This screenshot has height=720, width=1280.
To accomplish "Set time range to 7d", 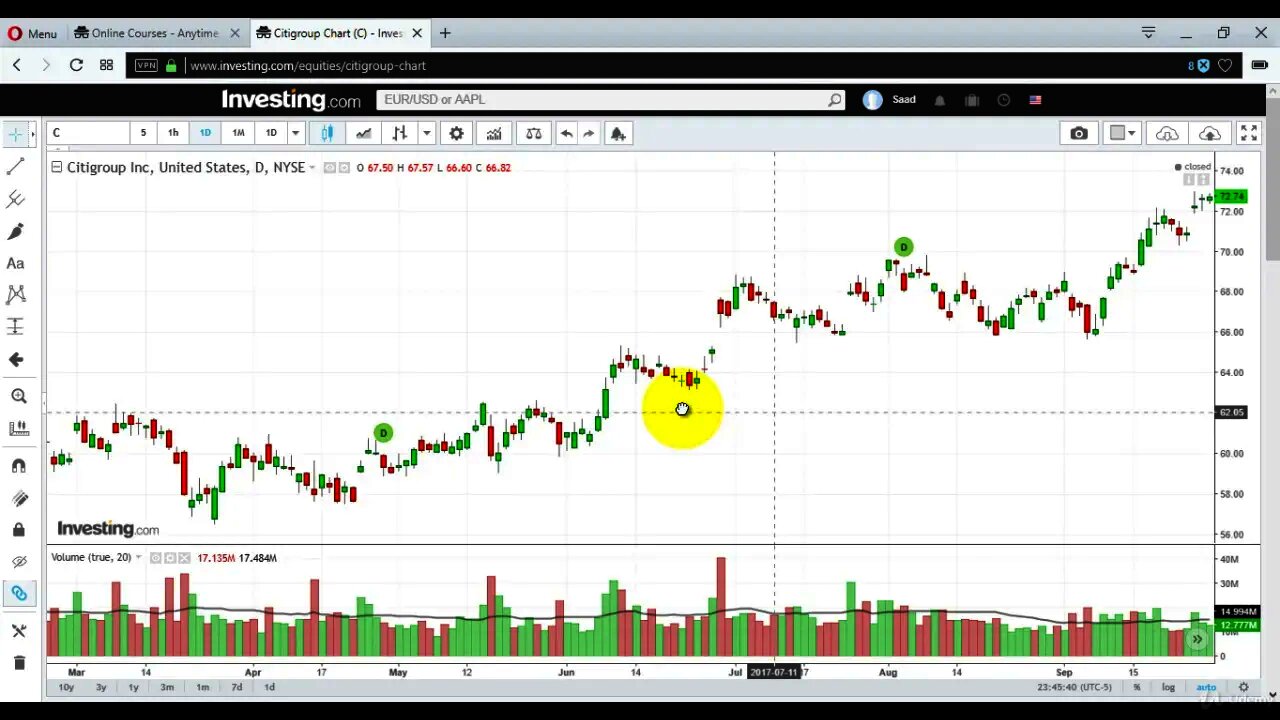I will point(237,687).
